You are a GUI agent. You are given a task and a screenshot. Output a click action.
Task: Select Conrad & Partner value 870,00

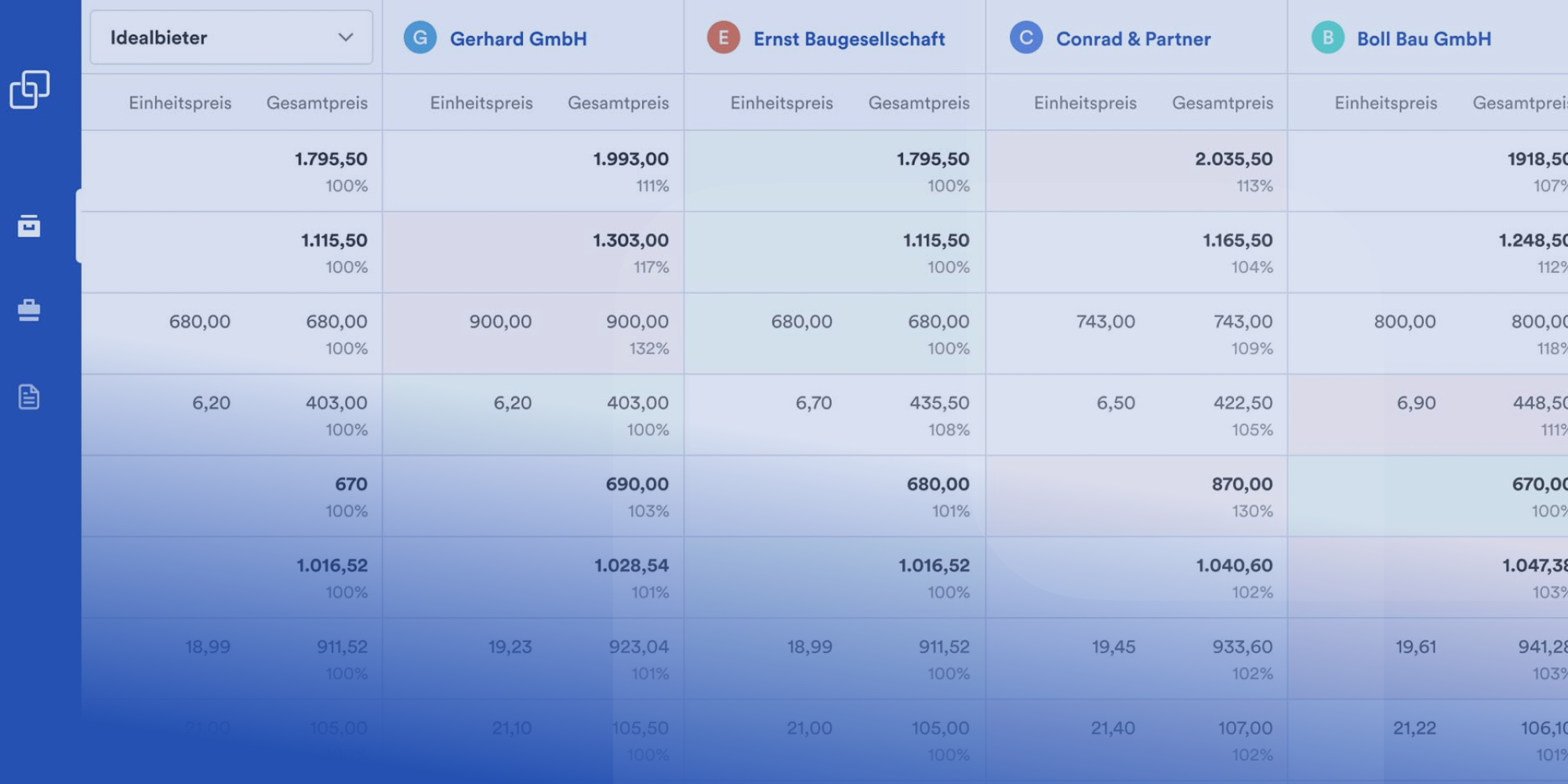1242,485
